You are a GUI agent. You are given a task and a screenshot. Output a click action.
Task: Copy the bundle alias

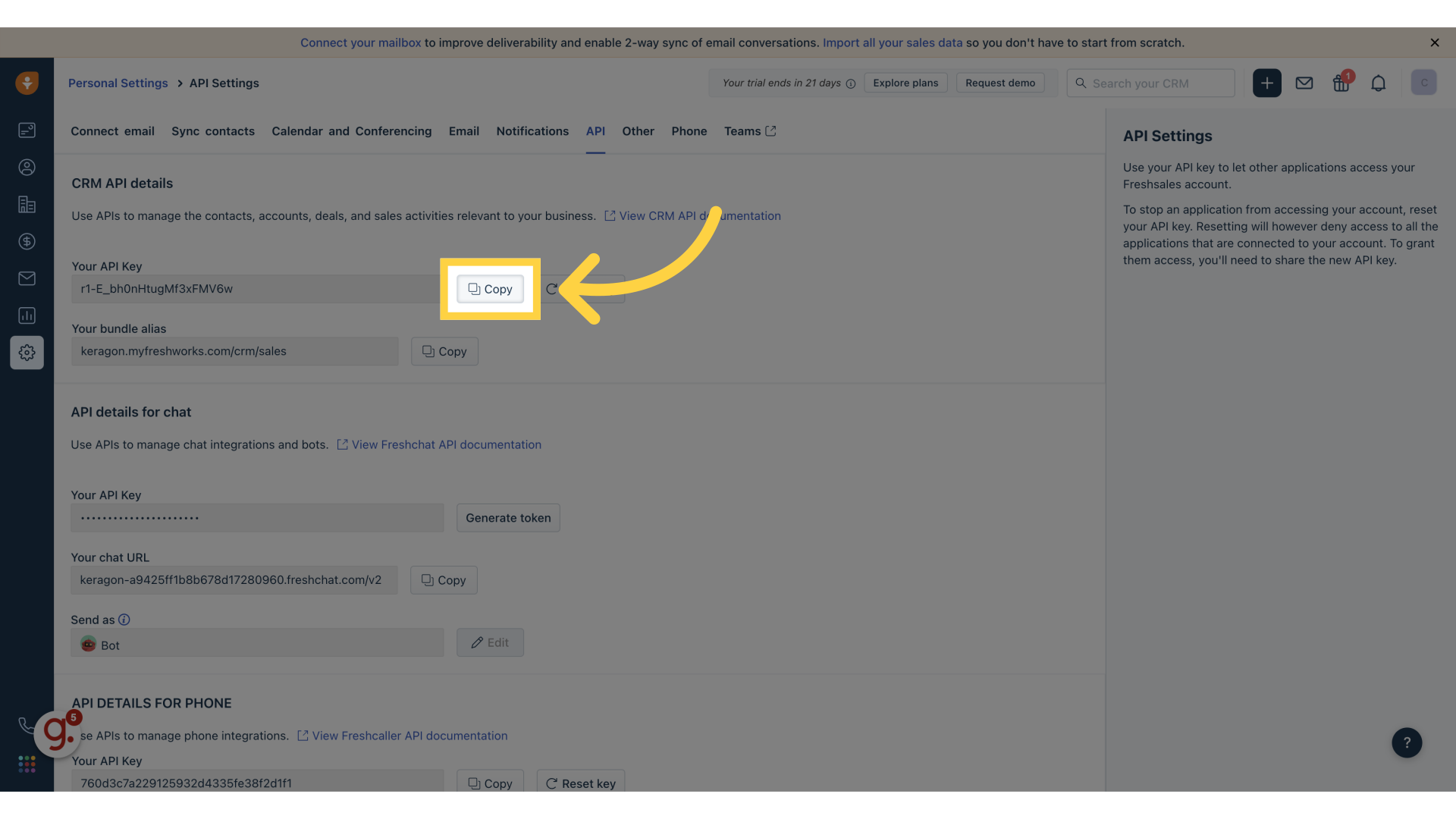pyautogui.click(x=444, y=351)
